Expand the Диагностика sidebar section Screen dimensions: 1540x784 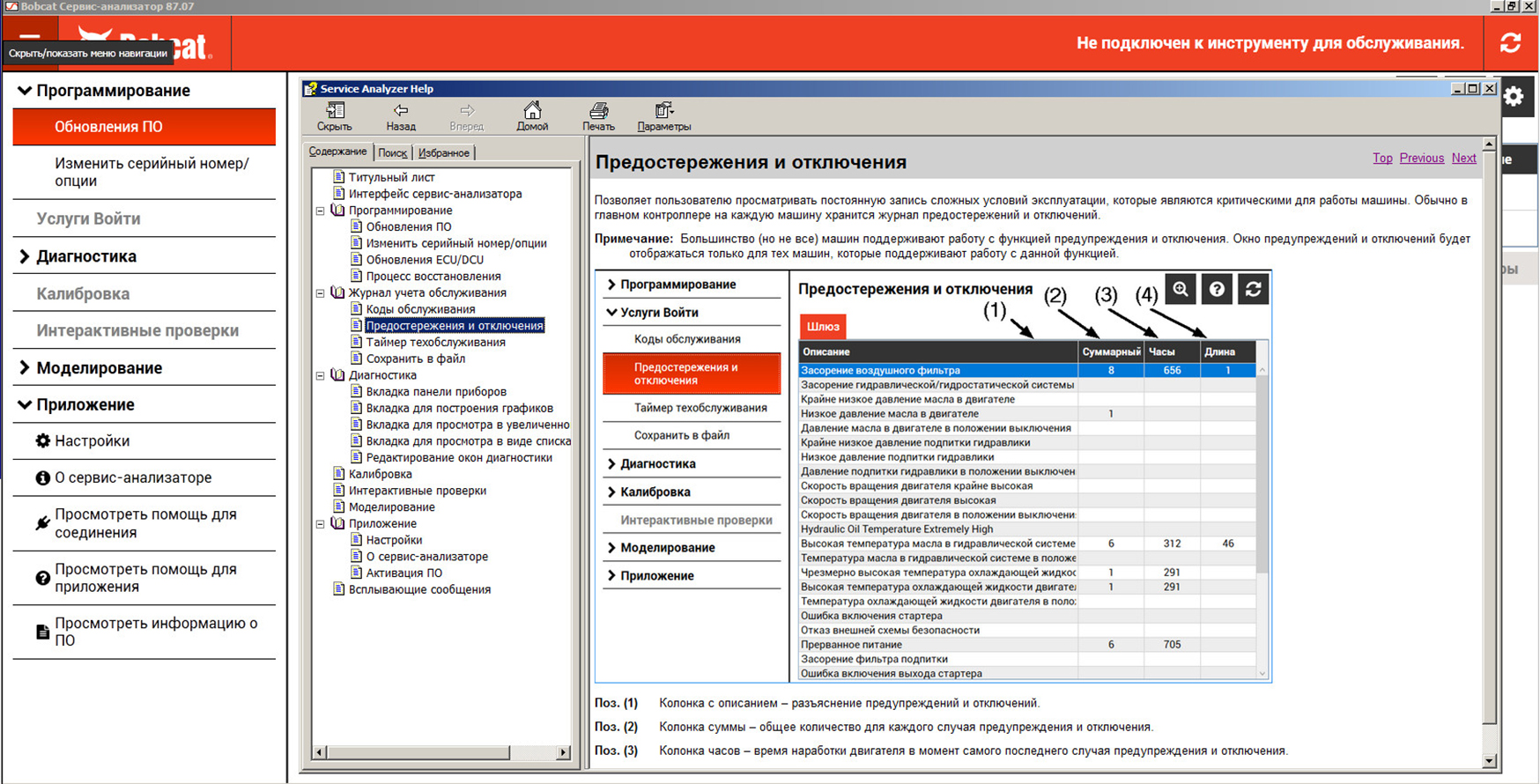[25, 256]
